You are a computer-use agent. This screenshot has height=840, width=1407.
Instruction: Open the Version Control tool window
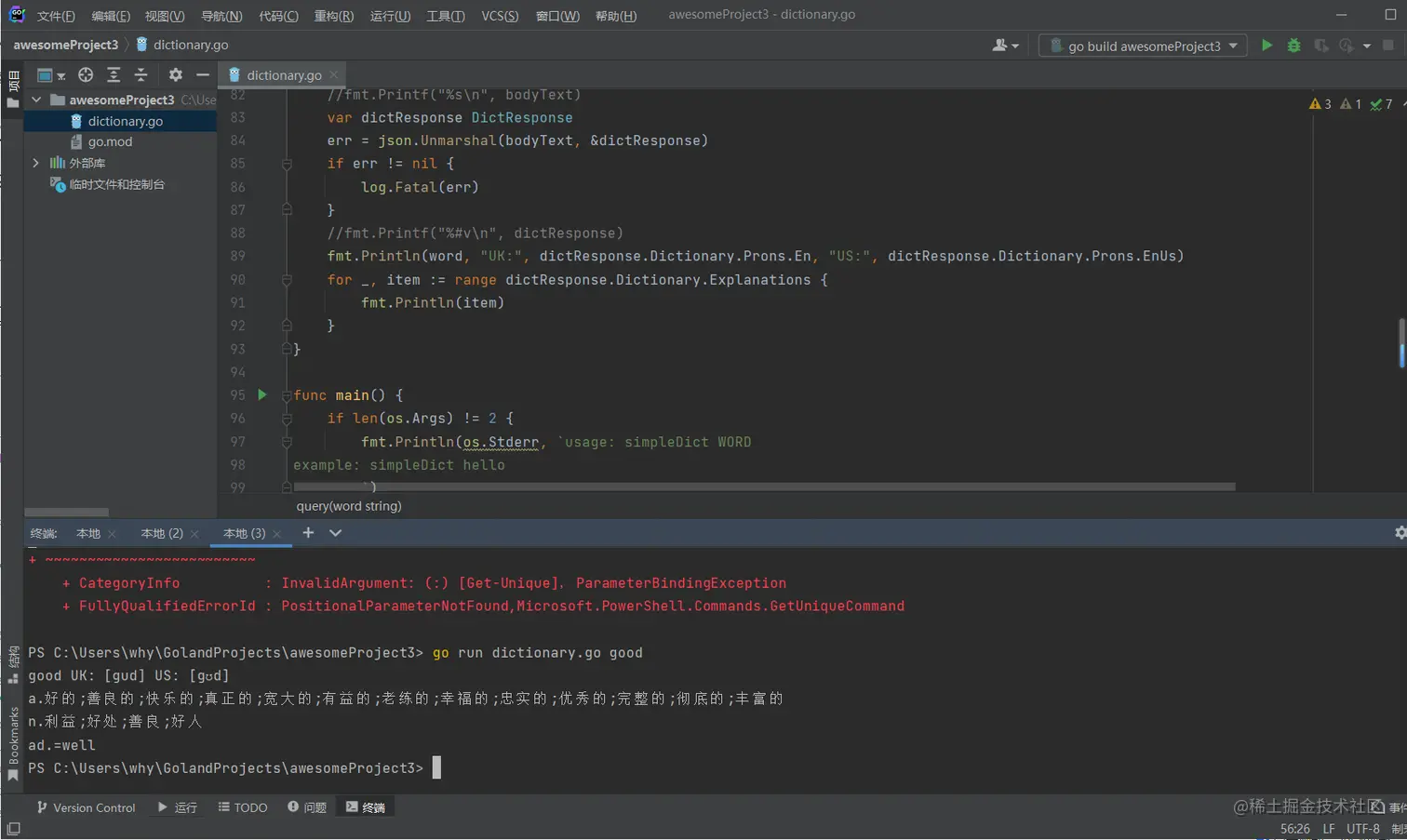(x=86, y=807)
